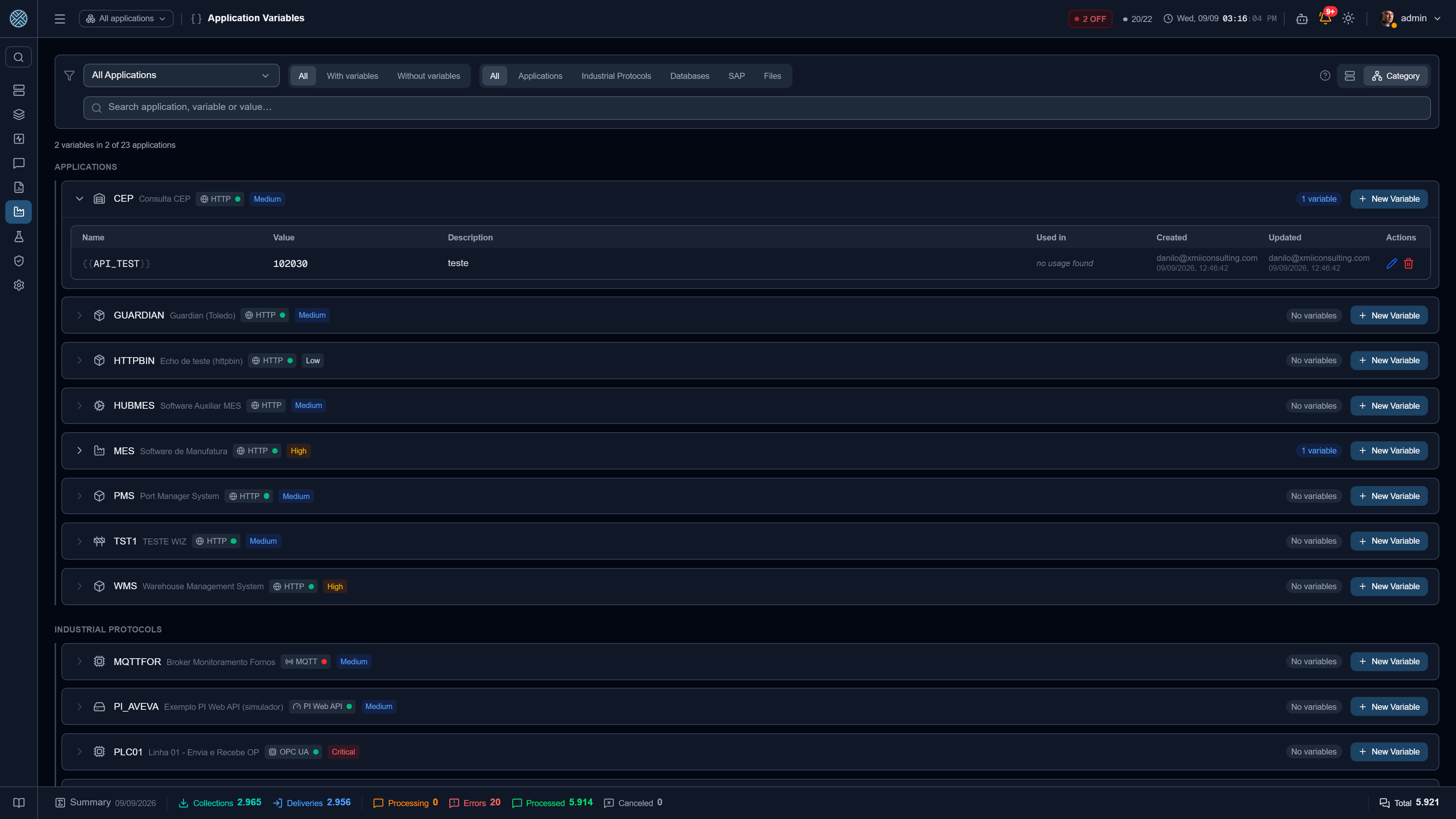
Task: Expand the MES application row
Action: 80,451
